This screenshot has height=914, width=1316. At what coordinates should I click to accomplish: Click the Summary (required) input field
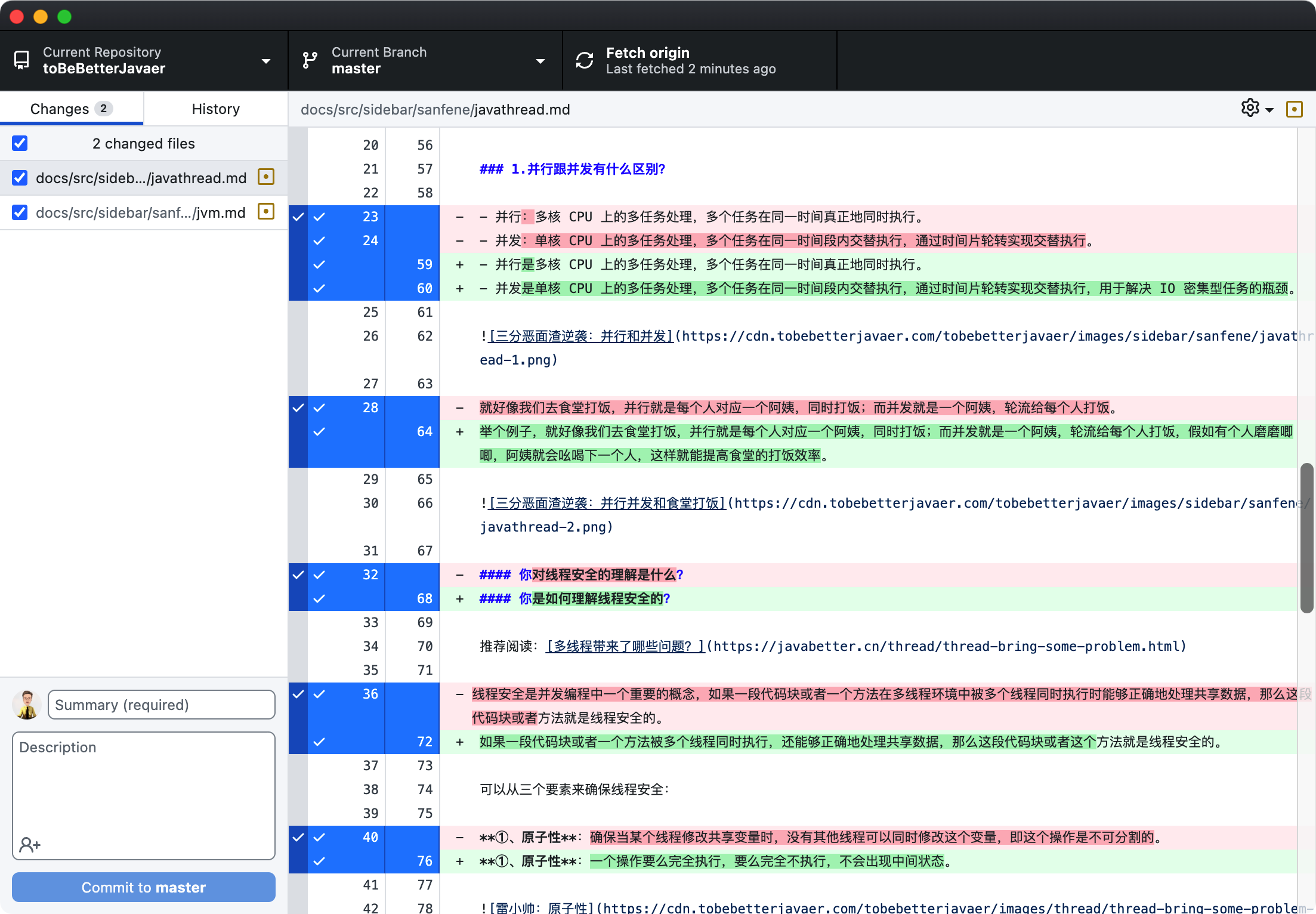161,705
